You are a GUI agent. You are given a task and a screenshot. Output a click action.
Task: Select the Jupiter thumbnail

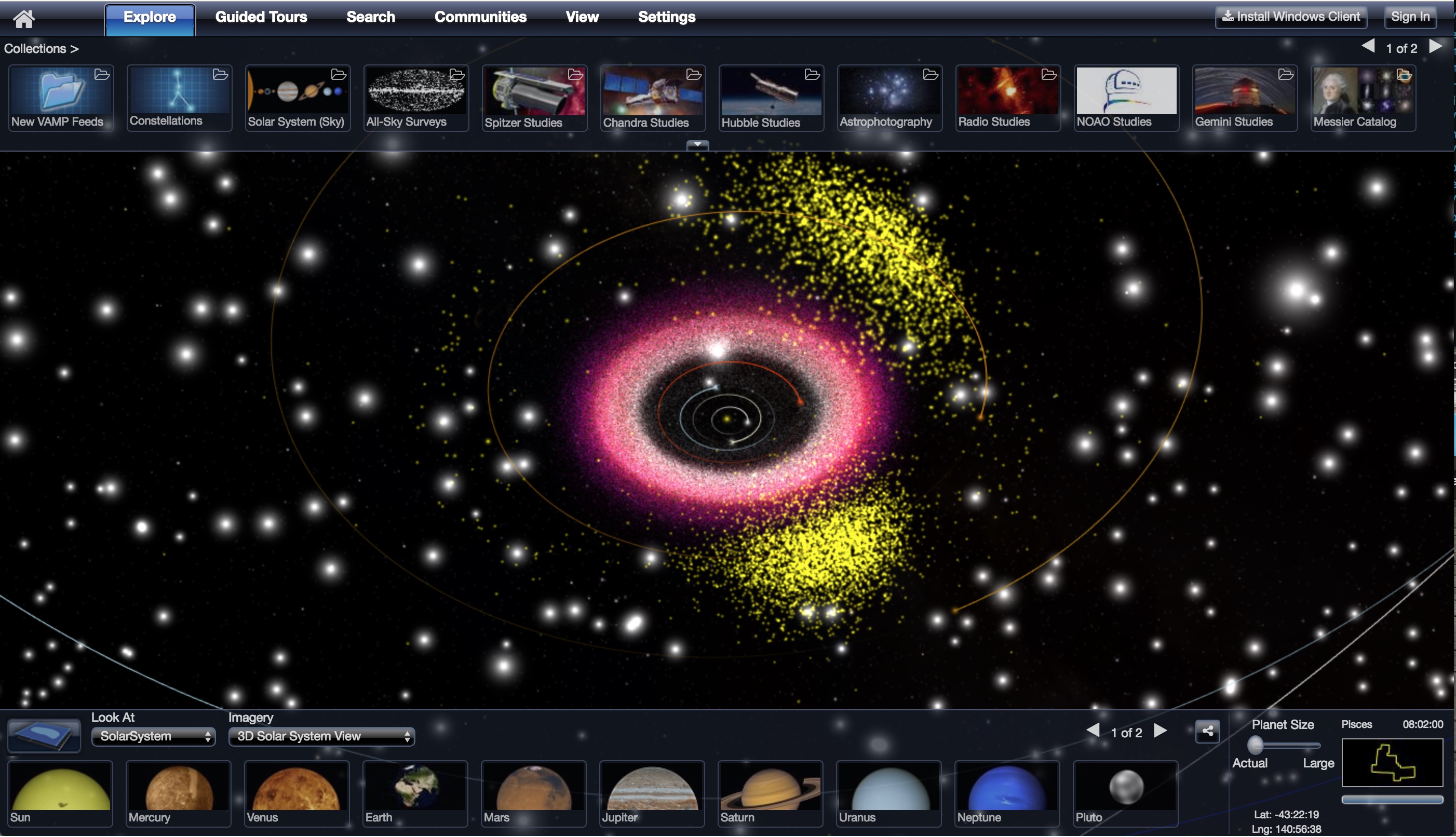coord(653,794)
